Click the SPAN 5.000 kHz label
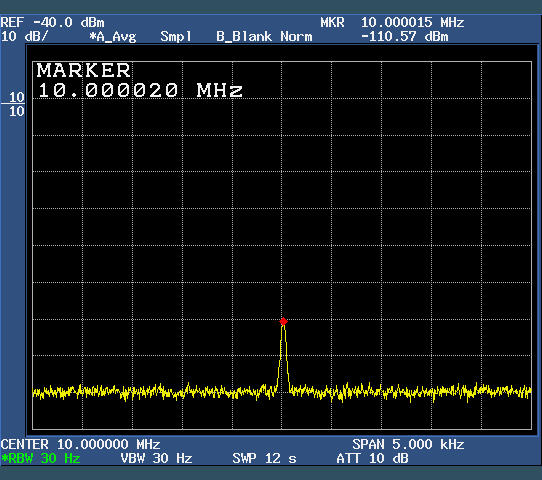This screenshot has width=542, height=480. pos(408,444)
